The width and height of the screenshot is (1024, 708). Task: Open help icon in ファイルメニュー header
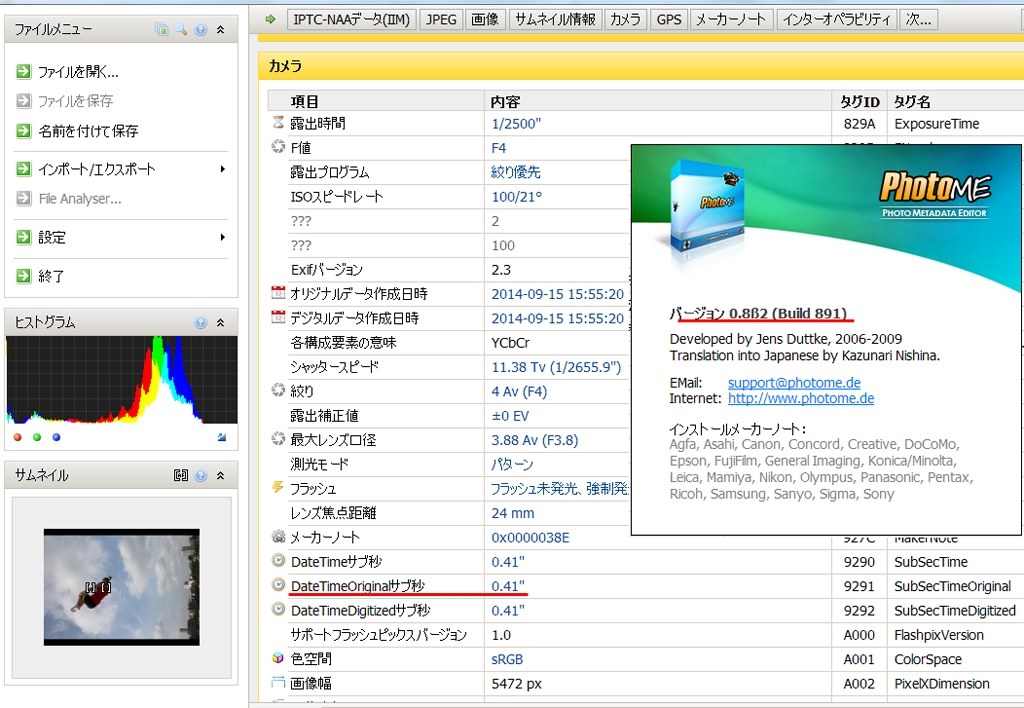tap(200, 29)
